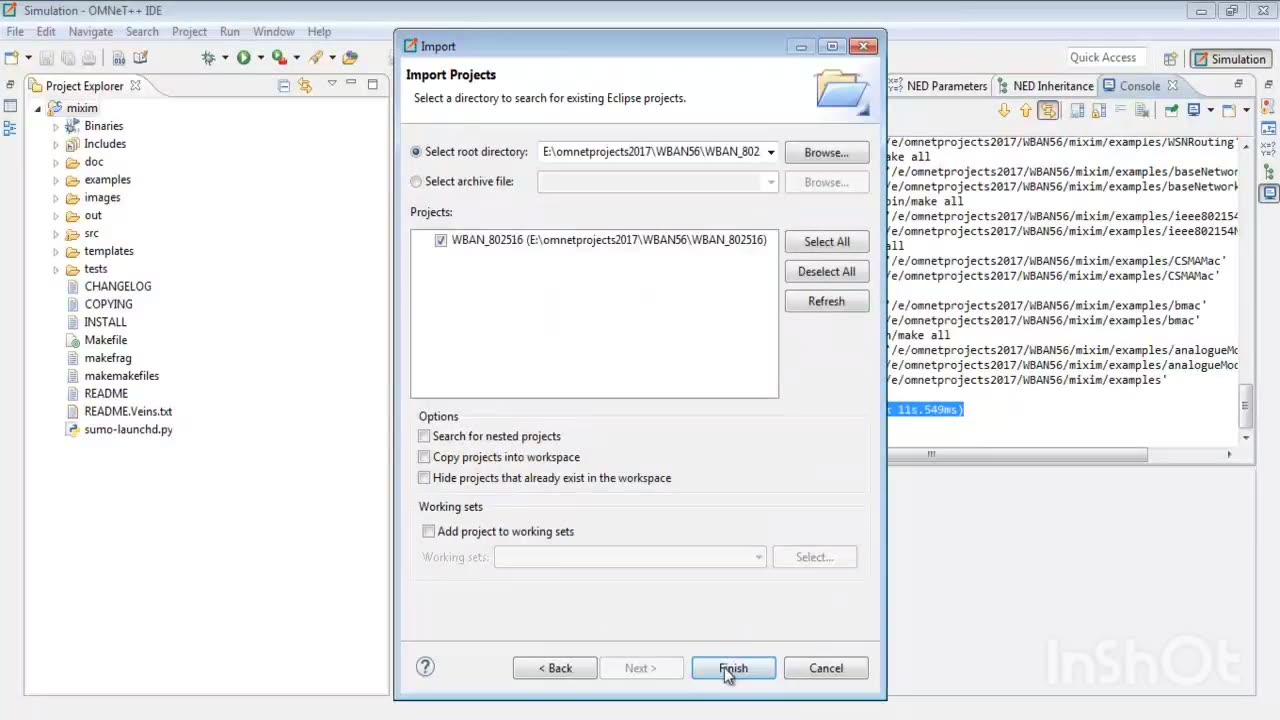
Task: Click the Back button in Import dialog
Action: point(555,668)
